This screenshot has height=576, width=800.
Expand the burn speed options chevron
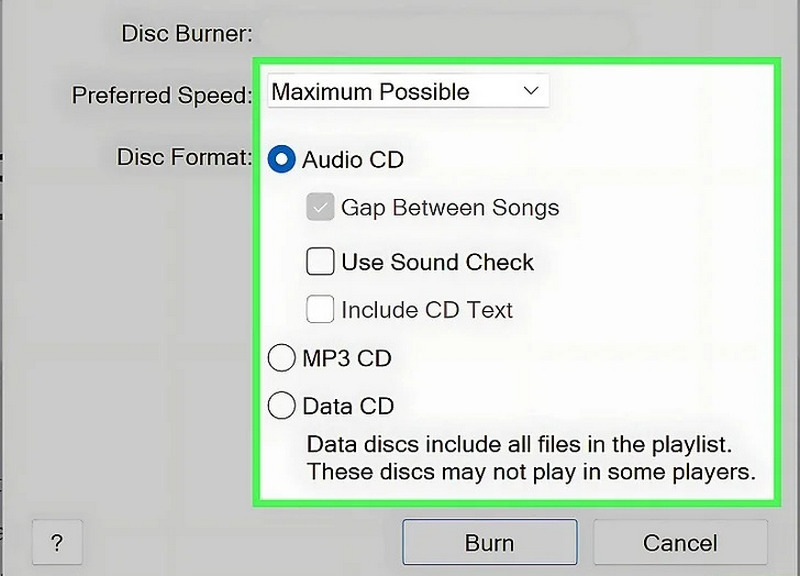pyautogui.click(x=533, y=91)
